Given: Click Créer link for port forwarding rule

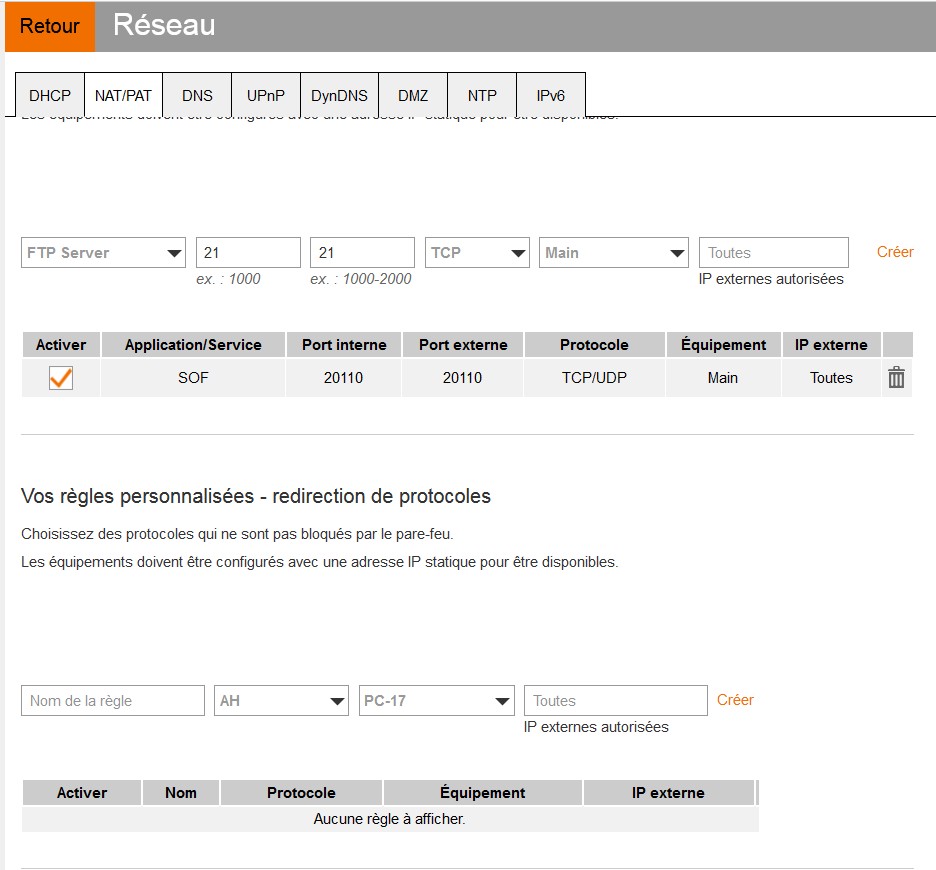Looking at the screenshot, I should click(x=895, y=252).
